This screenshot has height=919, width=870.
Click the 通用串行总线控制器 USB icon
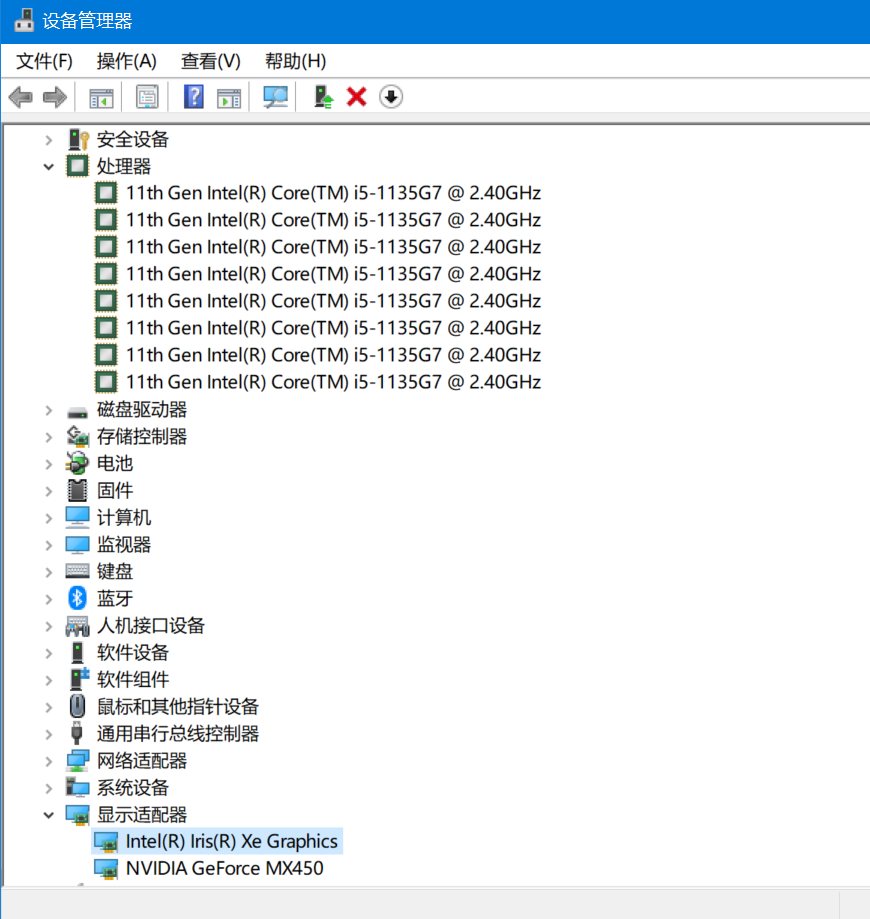click(x=77, y=734)
